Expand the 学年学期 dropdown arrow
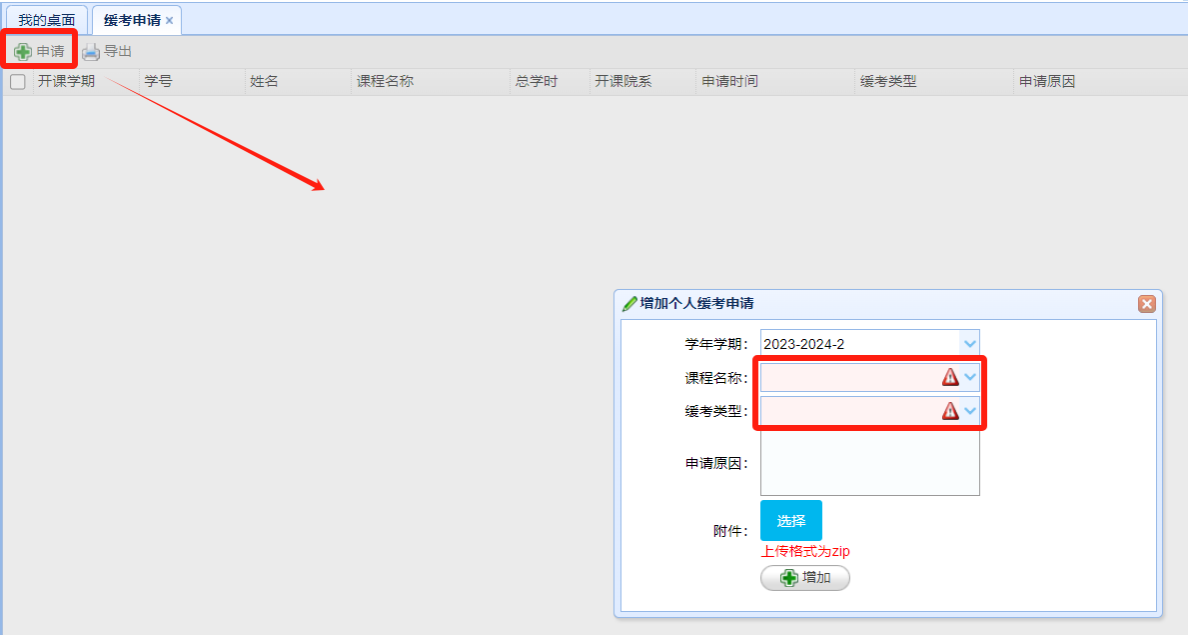This screenshot has height=635, width=1188. point(969,344)
